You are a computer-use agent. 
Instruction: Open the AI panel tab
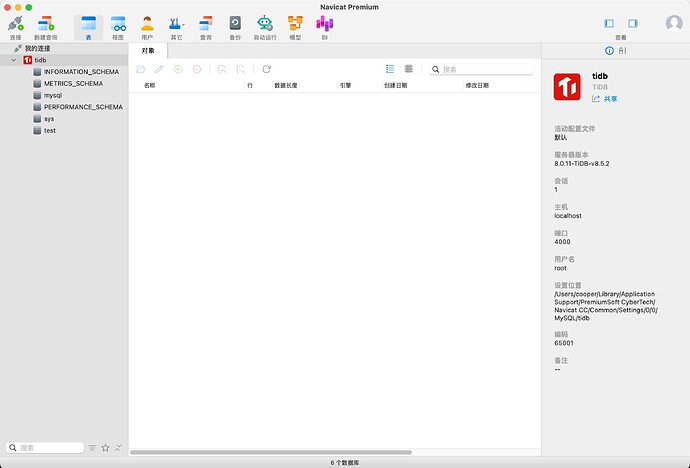click(x=622, y=51)
